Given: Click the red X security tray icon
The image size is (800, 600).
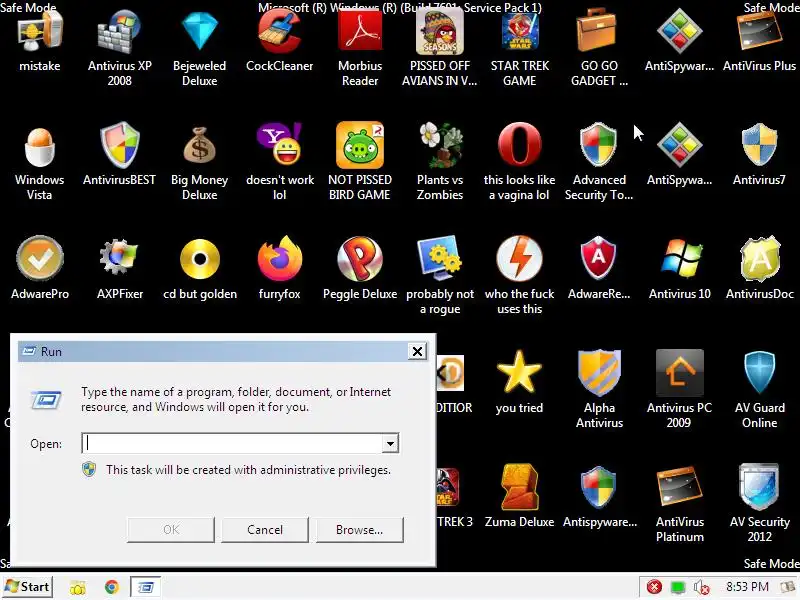Looking at the screenshot, I should pyautogui.click(x=654, y=587).
